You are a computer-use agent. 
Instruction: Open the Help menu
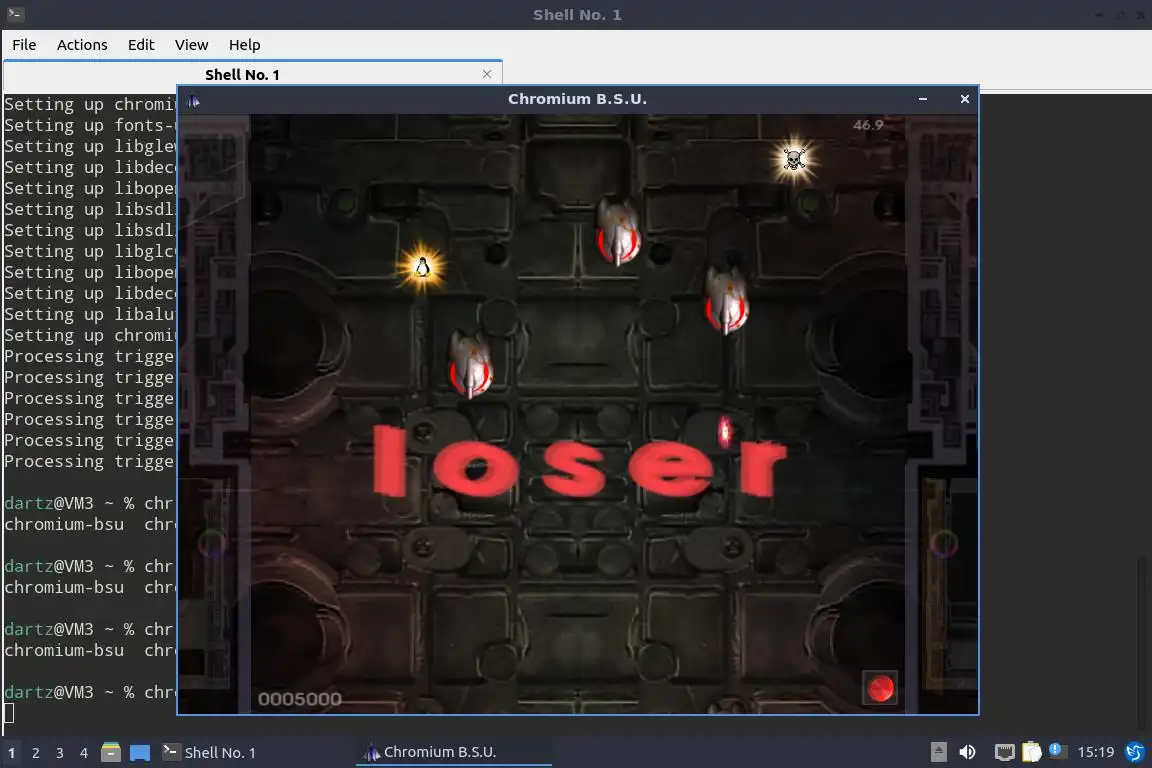tap(245, 45)
